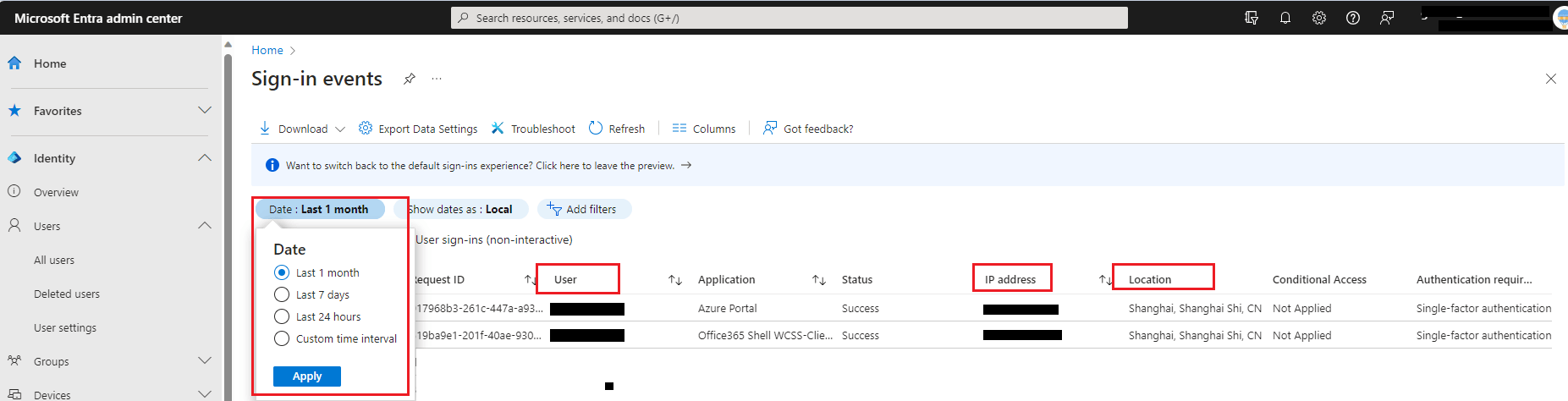Select Custom time interval radio button
Viewport: 1568px width, 401px height.
[x=282, y=338]
